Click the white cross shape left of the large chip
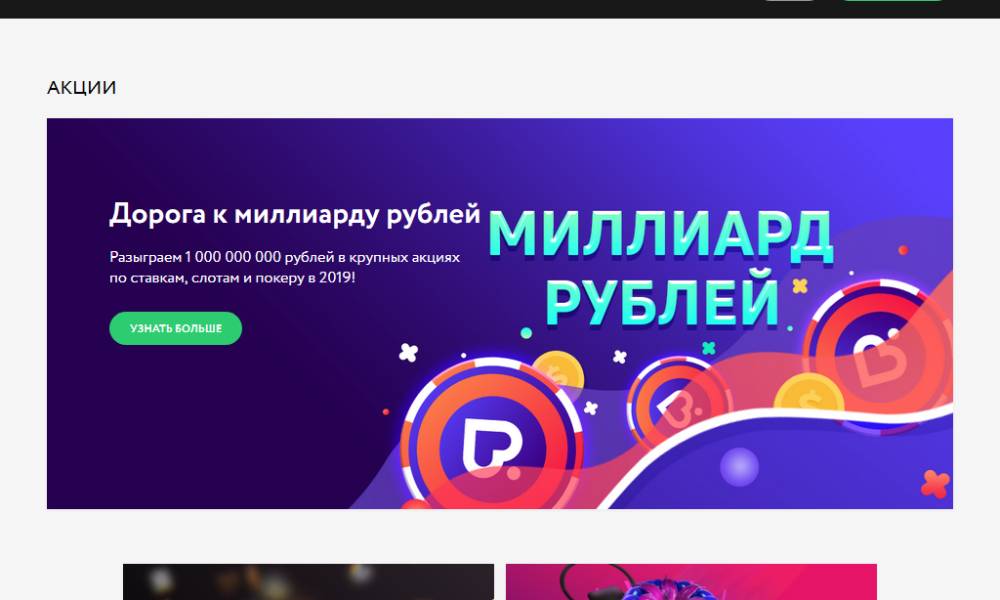 pyautogui.click(x=408, y=352)
